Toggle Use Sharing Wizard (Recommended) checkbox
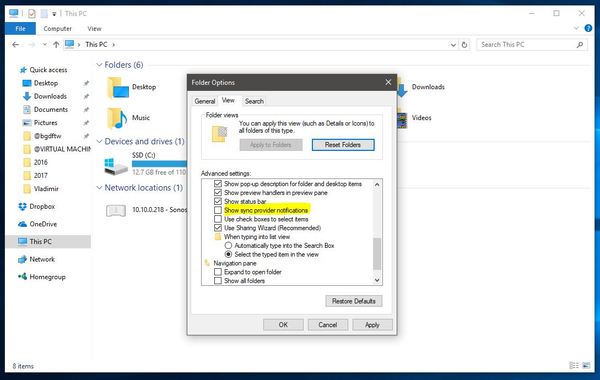600x380 pixels. (x=218, y=228)
